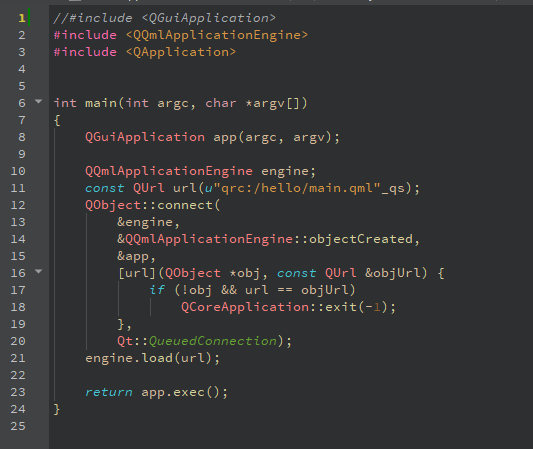Click 'app.exec();' on line 23
Viewport: 533px width, 449px height.
[x=185, y=392]
